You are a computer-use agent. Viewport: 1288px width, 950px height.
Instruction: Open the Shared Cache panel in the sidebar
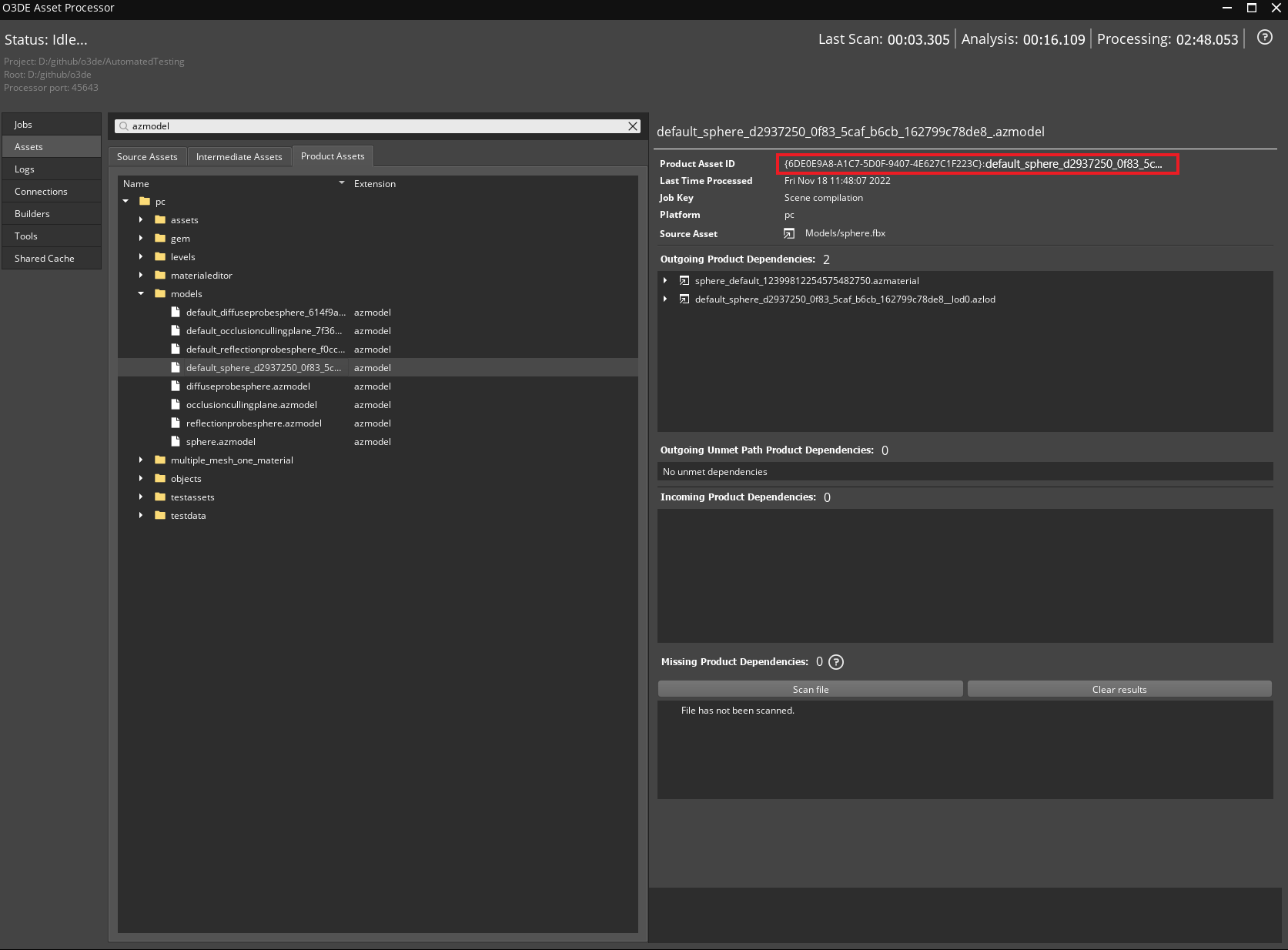pyautogui.click(x=44, y=258)
